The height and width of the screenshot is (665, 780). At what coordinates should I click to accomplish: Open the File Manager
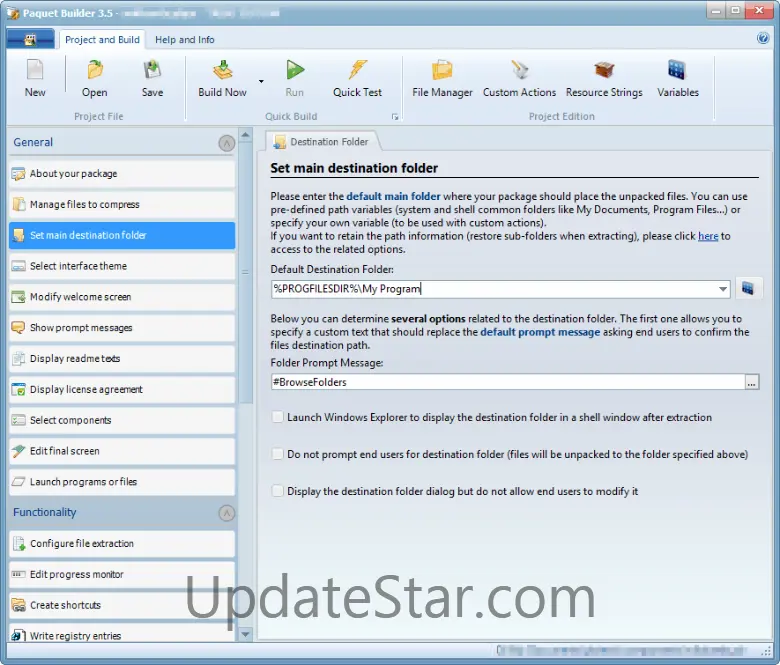442,78
